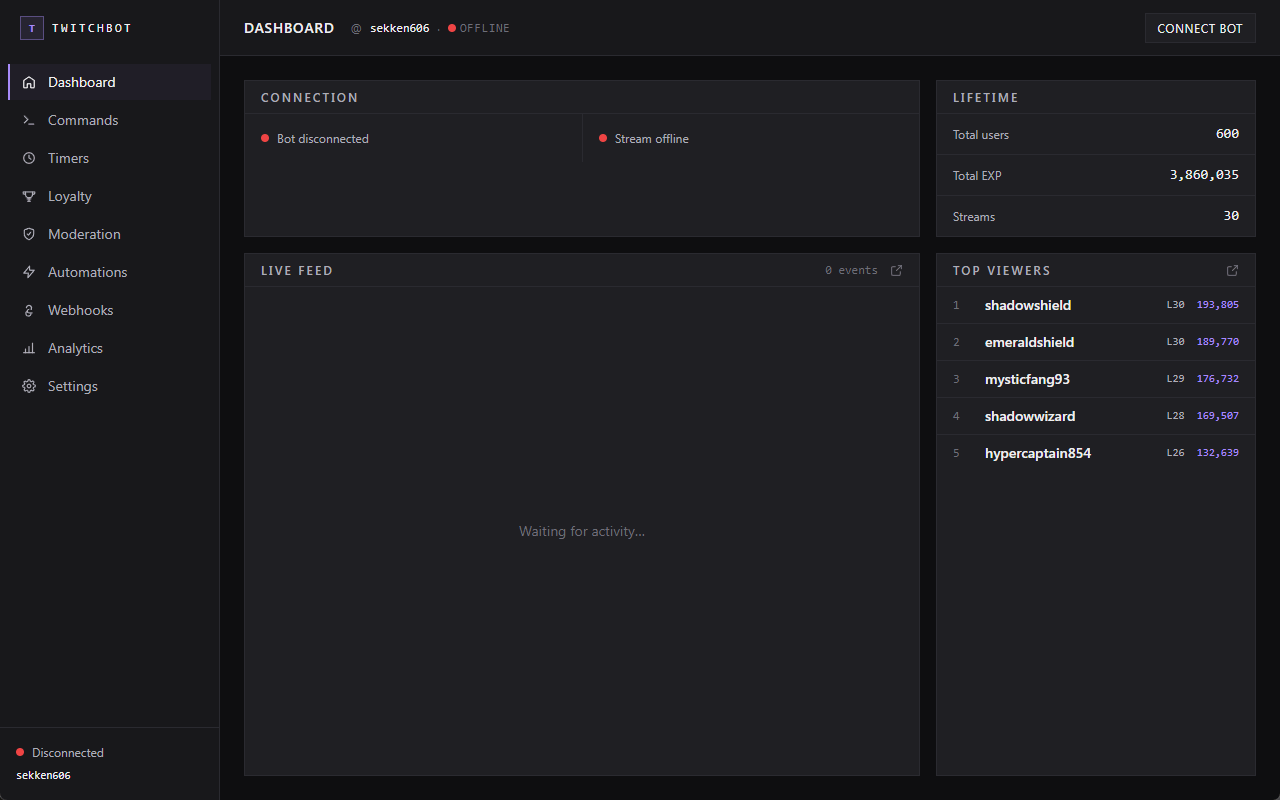This screenshot has width=1280, height=800.
Task: Click the L28 level badge
Action: 1176,416
